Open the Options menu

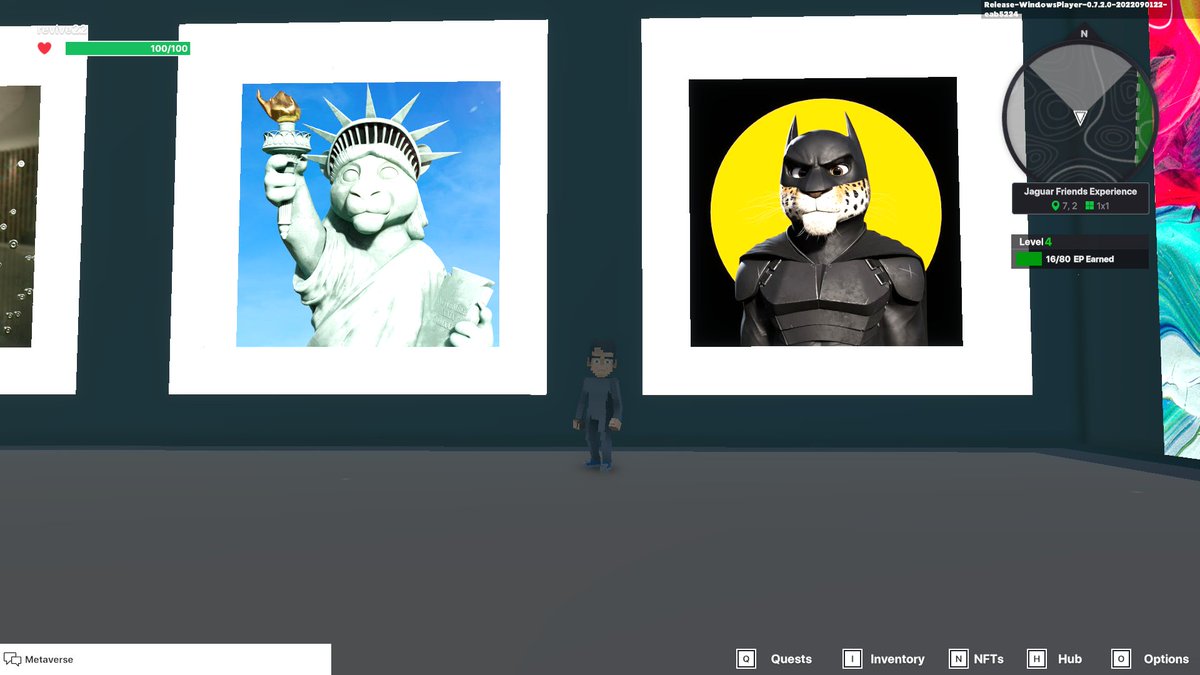[1166, 659]
